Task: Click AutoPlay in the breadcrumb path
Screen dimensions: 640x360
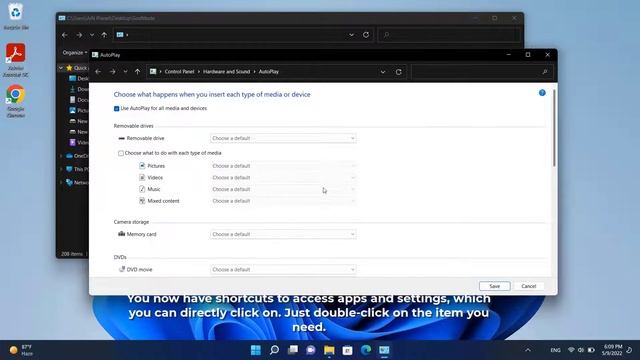Action: pyautogui.click(x=269, y=72)
